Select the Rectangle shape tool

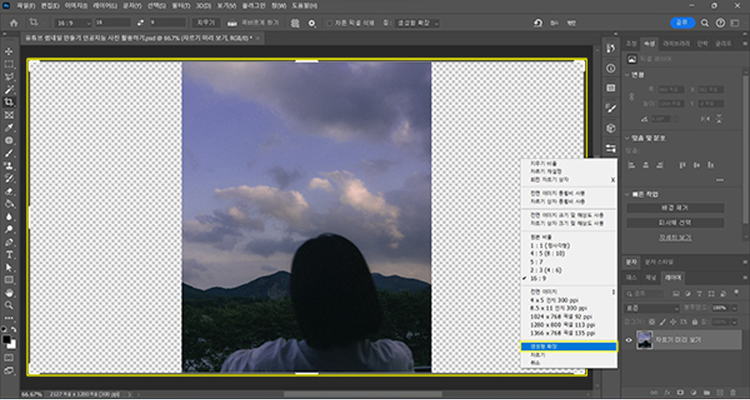(9, 280)
